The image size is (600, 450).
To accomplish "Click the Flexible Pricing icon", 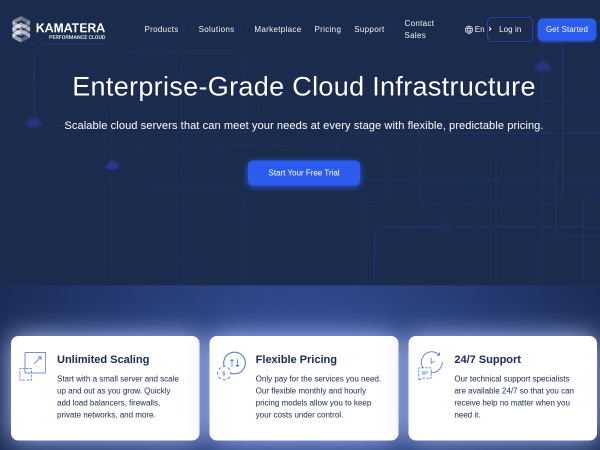I will click(232, 366).
